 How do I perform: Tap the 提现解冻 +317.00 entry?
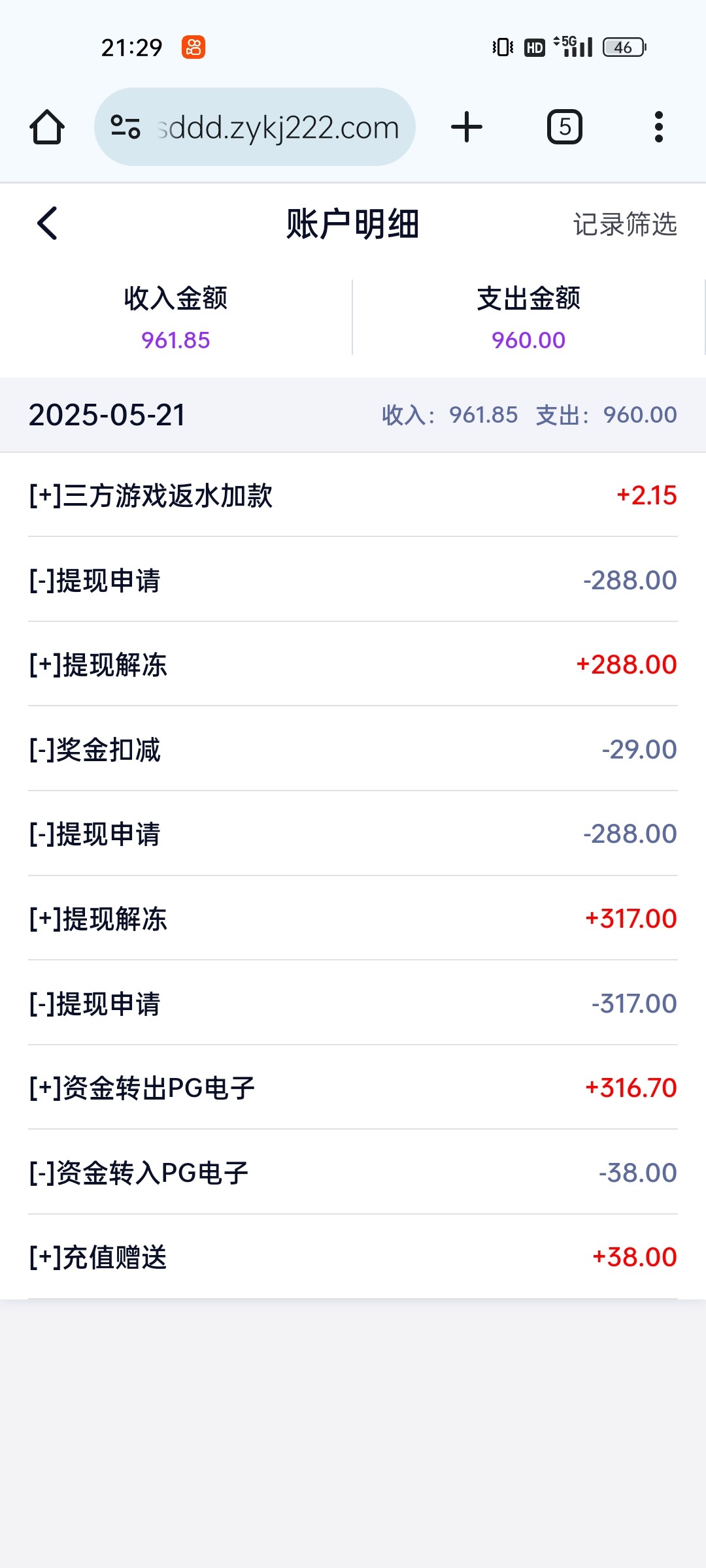(x=353, y=919)
